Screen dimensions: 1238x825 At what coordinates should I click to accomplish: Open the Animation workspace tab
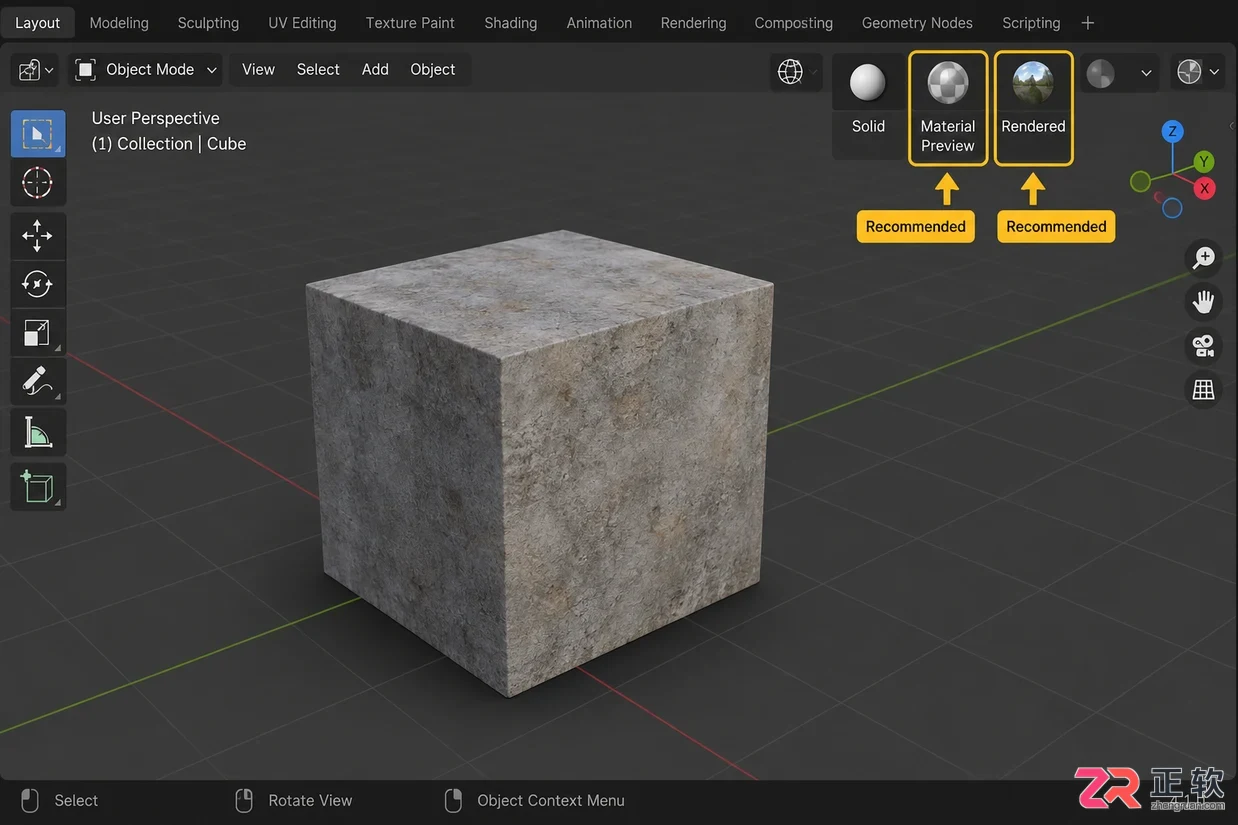click(599, 22)
